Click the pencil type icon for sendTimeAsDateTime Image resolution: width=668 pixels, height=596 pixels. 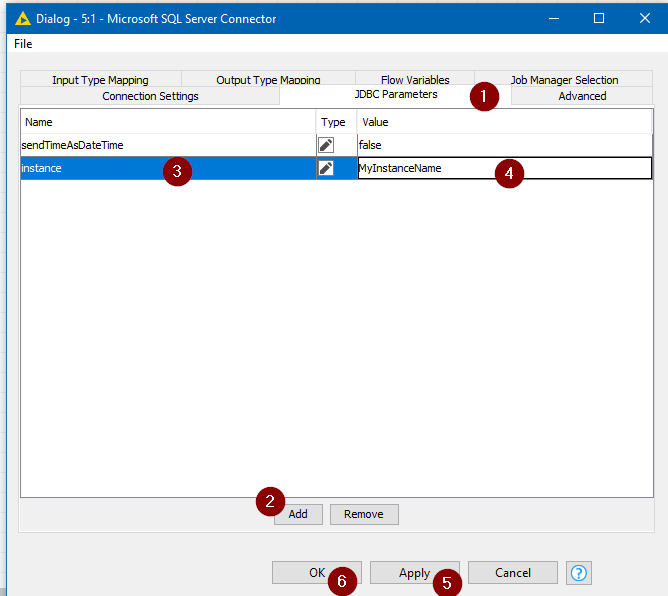pos(326,145)
